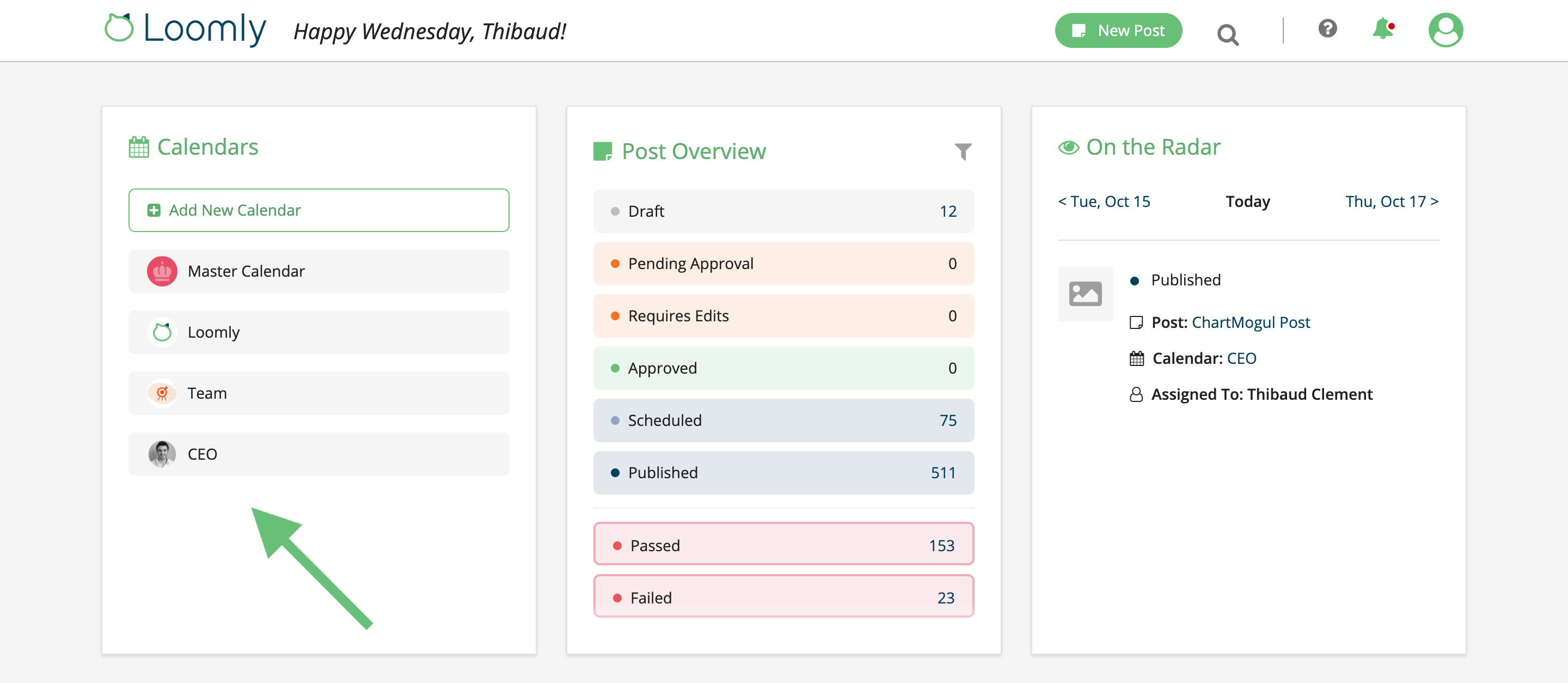
Task: Show Scheduled posts in Post Overview
Action: tap(783, 420)
